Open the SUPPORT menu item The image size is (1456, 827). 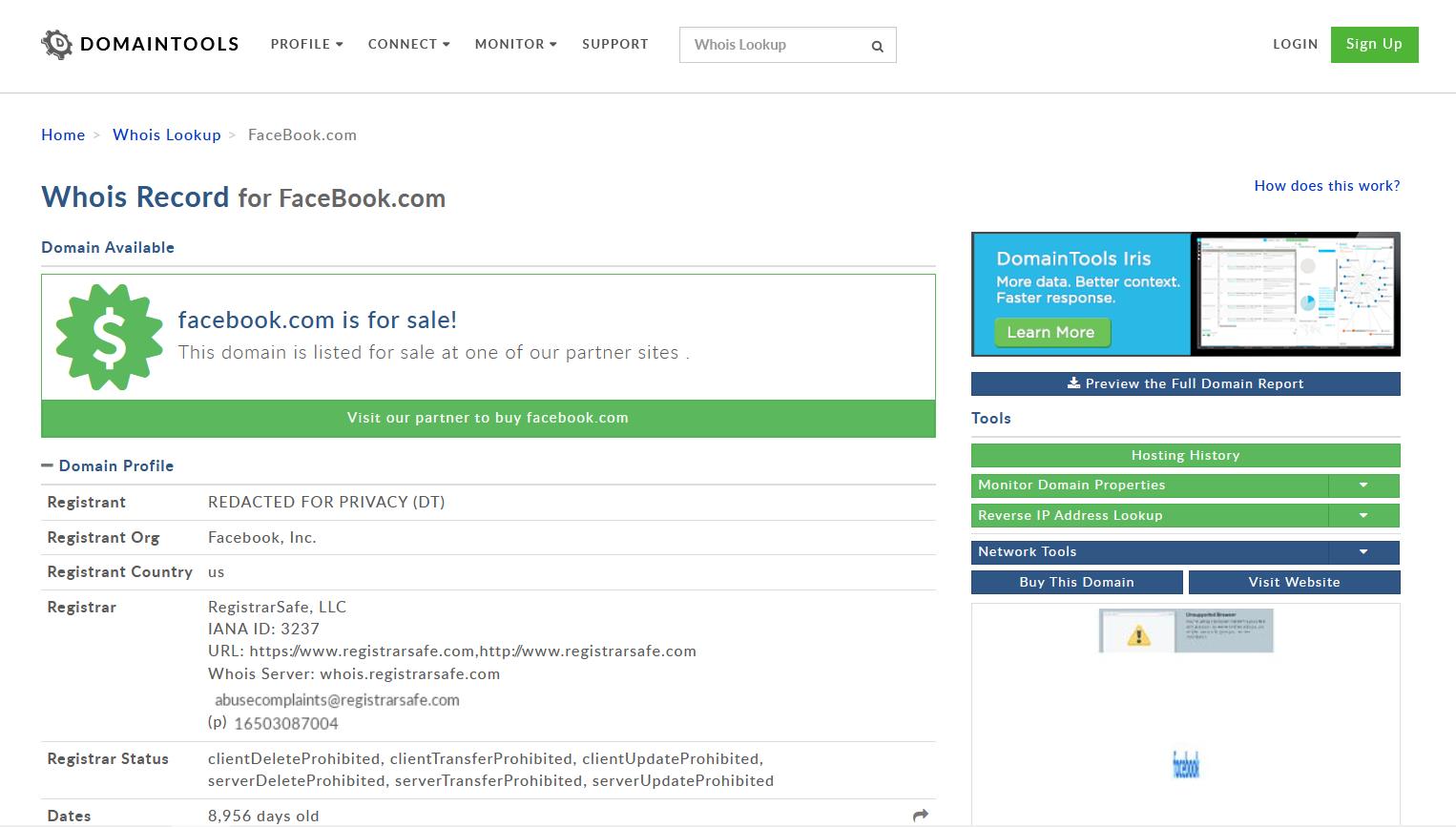point(615,44)
